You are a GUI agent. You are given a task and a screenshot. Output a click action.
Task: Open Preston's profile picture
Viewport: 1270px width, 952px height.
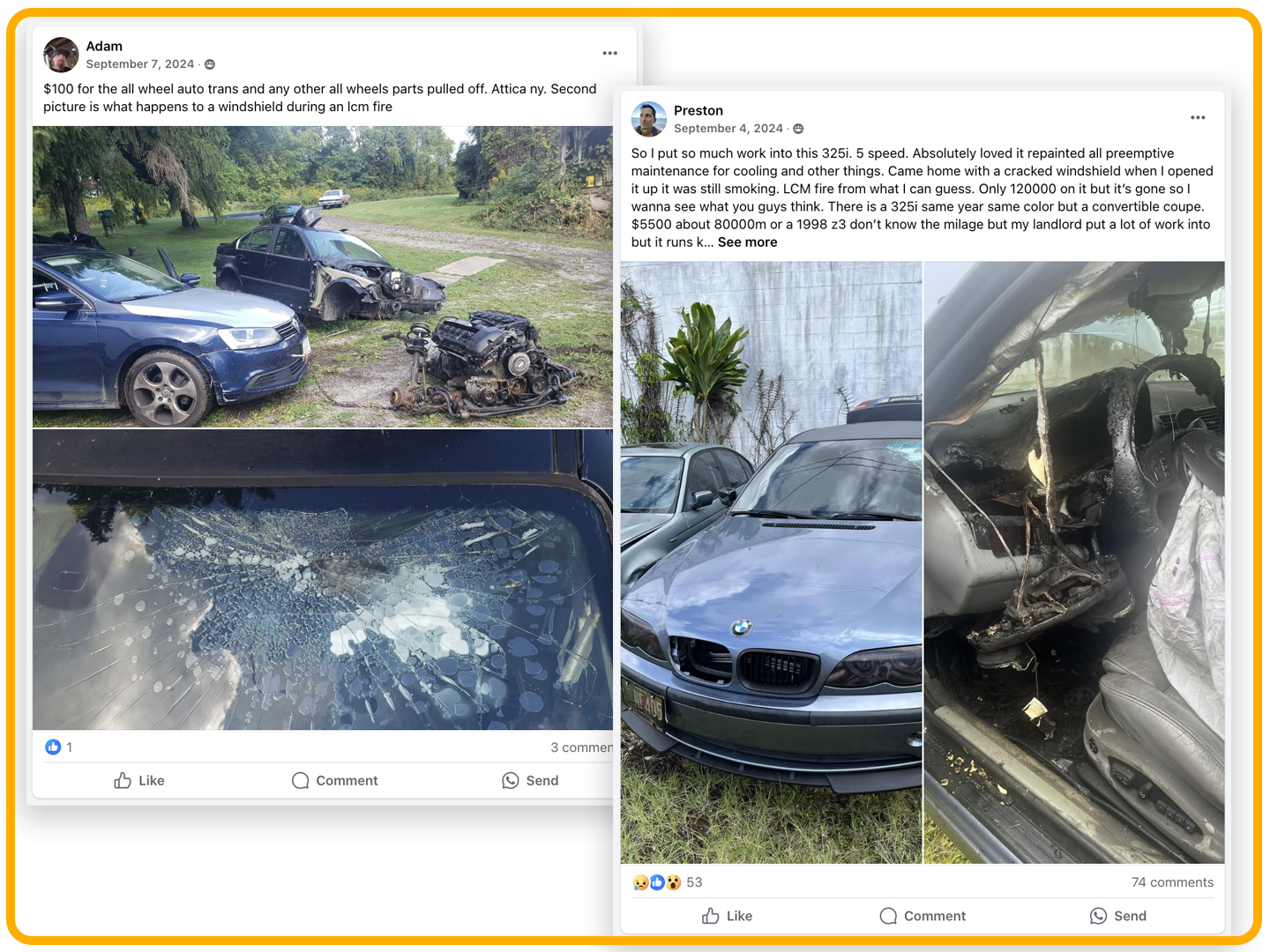(649, 119)
